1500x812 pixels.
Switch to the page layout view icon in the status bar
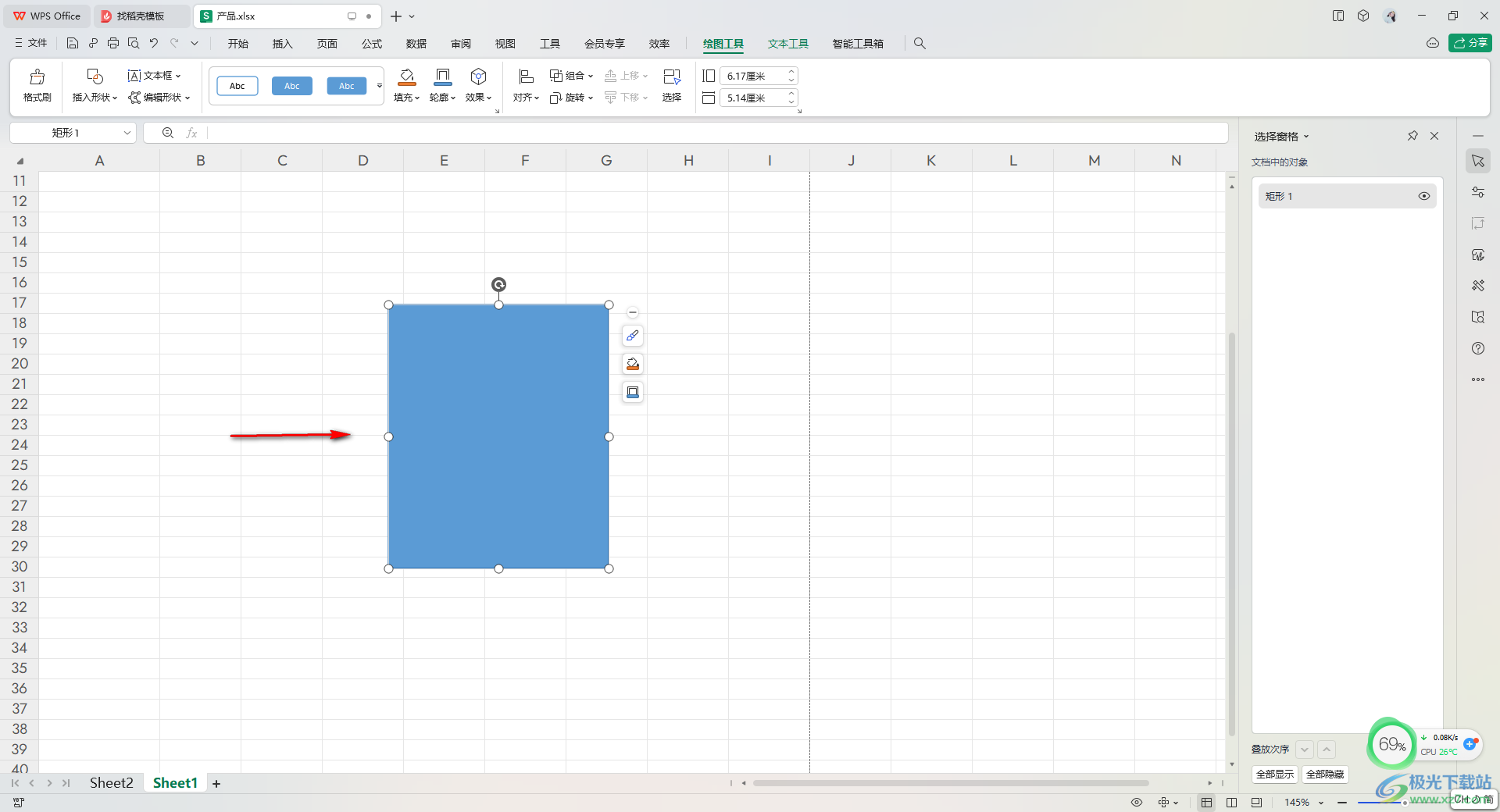1256,802
